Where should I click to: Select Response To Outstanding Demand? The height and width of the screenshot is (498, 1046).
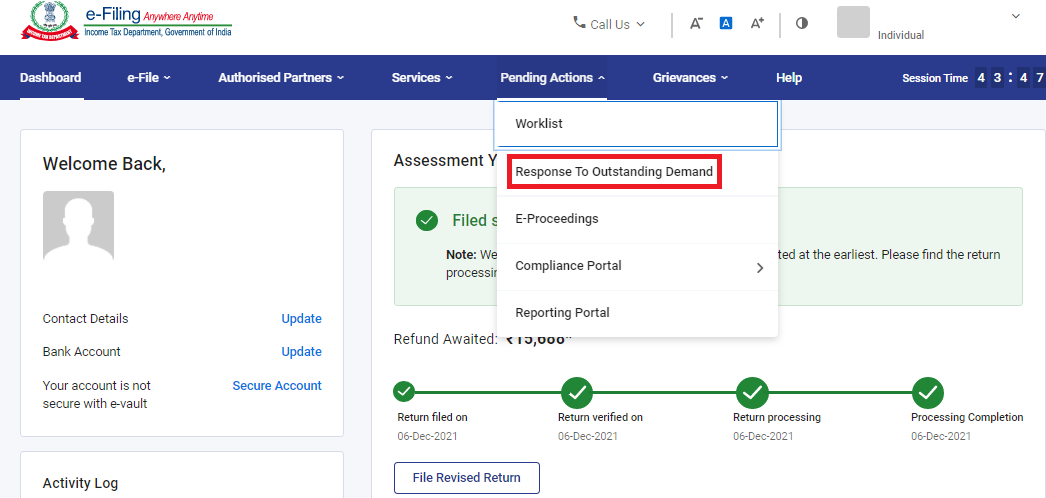[614, 172]
